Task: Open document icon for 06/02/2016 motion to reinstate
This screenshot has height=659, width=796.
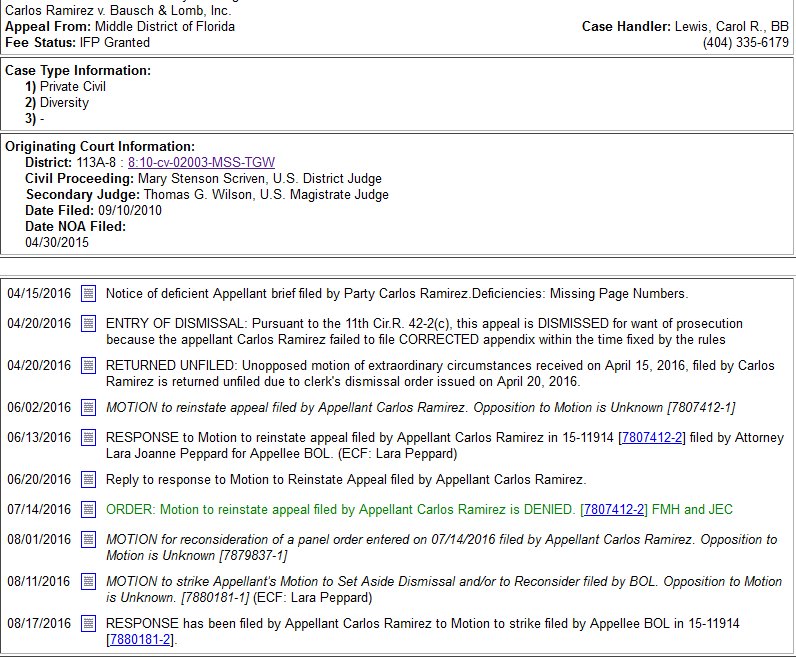Action: (88, 408)
